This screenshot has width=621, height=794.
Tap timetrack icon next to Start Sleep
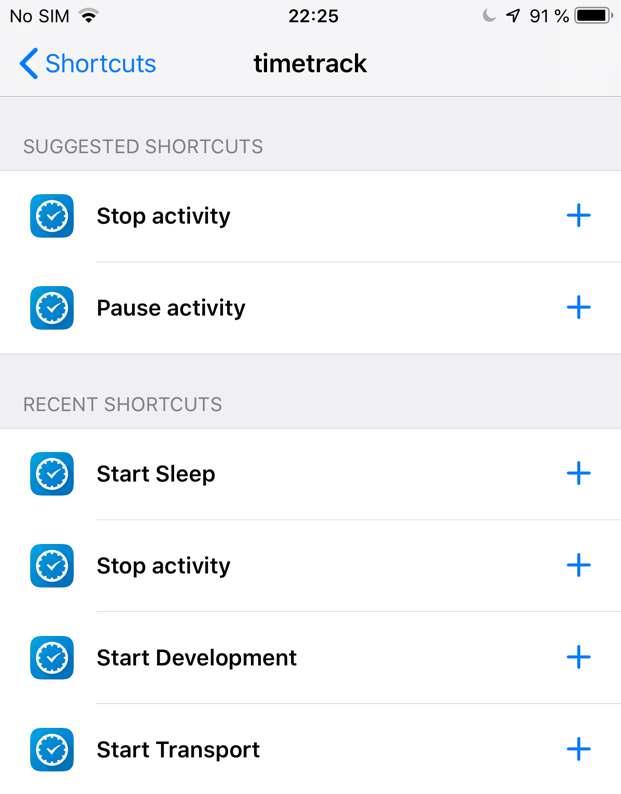[x=52, y=474]
